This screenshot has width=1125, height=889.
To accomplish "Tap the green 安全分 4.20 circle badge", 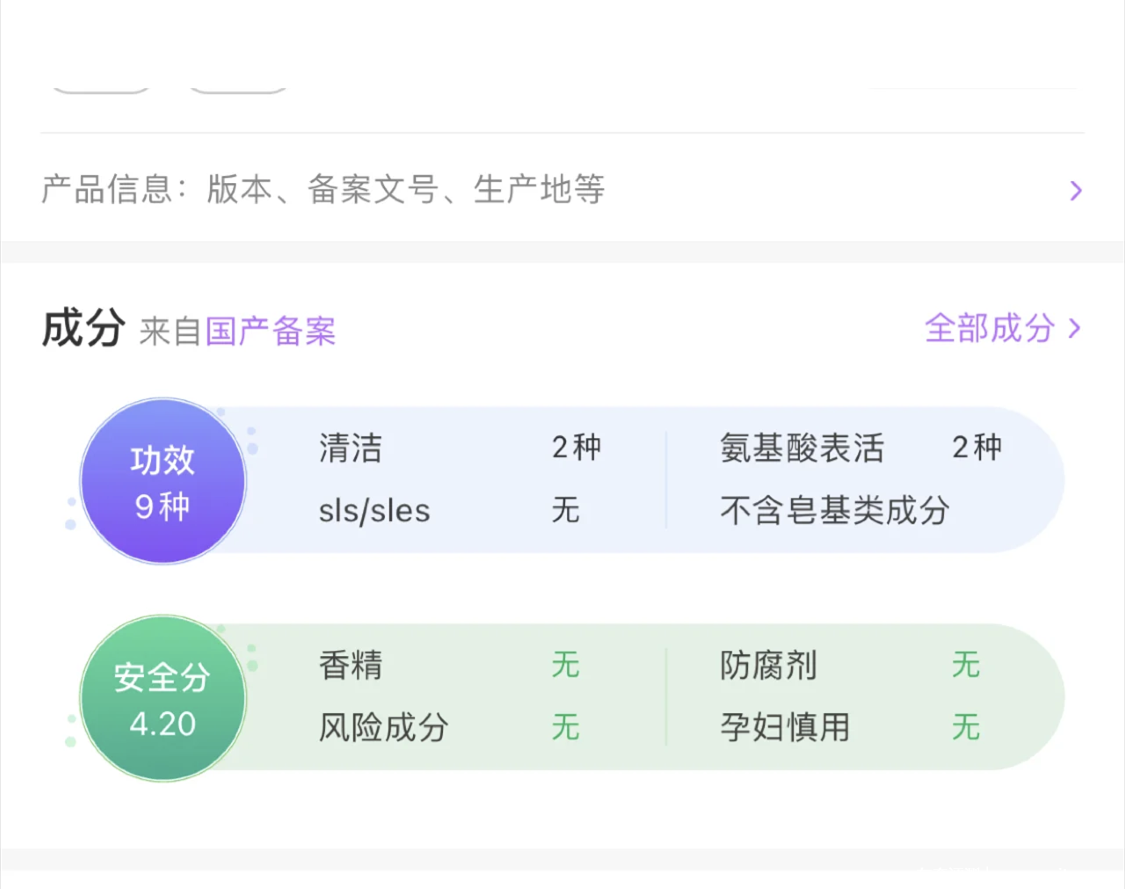I will [163, 699].
